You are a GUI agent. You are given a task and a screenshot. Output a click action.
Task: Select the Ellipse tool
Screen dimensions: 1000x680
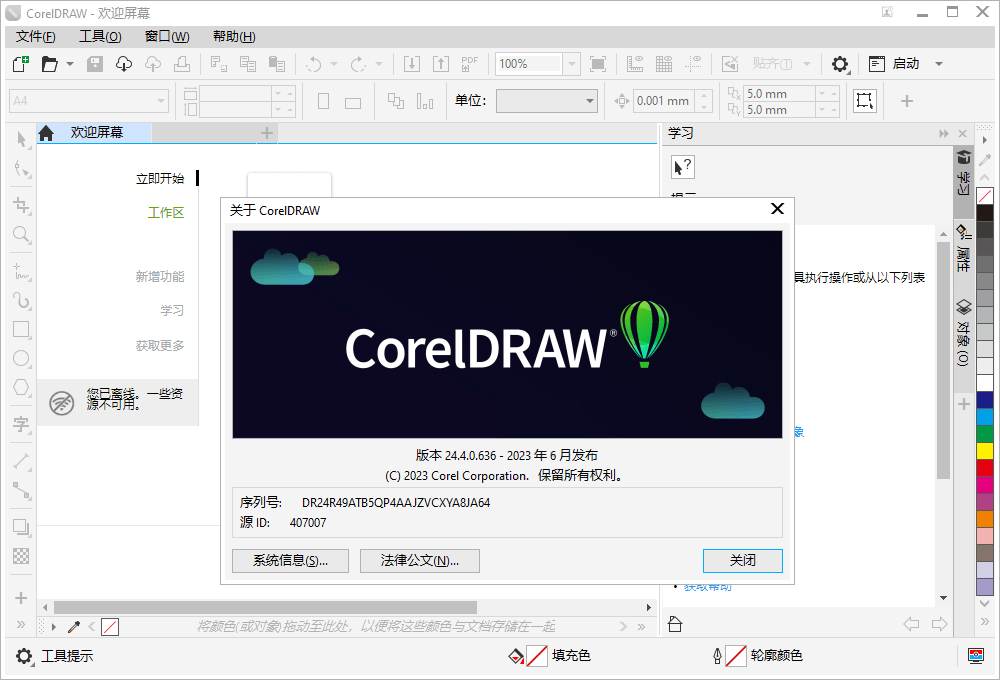(x=20, y=358)
